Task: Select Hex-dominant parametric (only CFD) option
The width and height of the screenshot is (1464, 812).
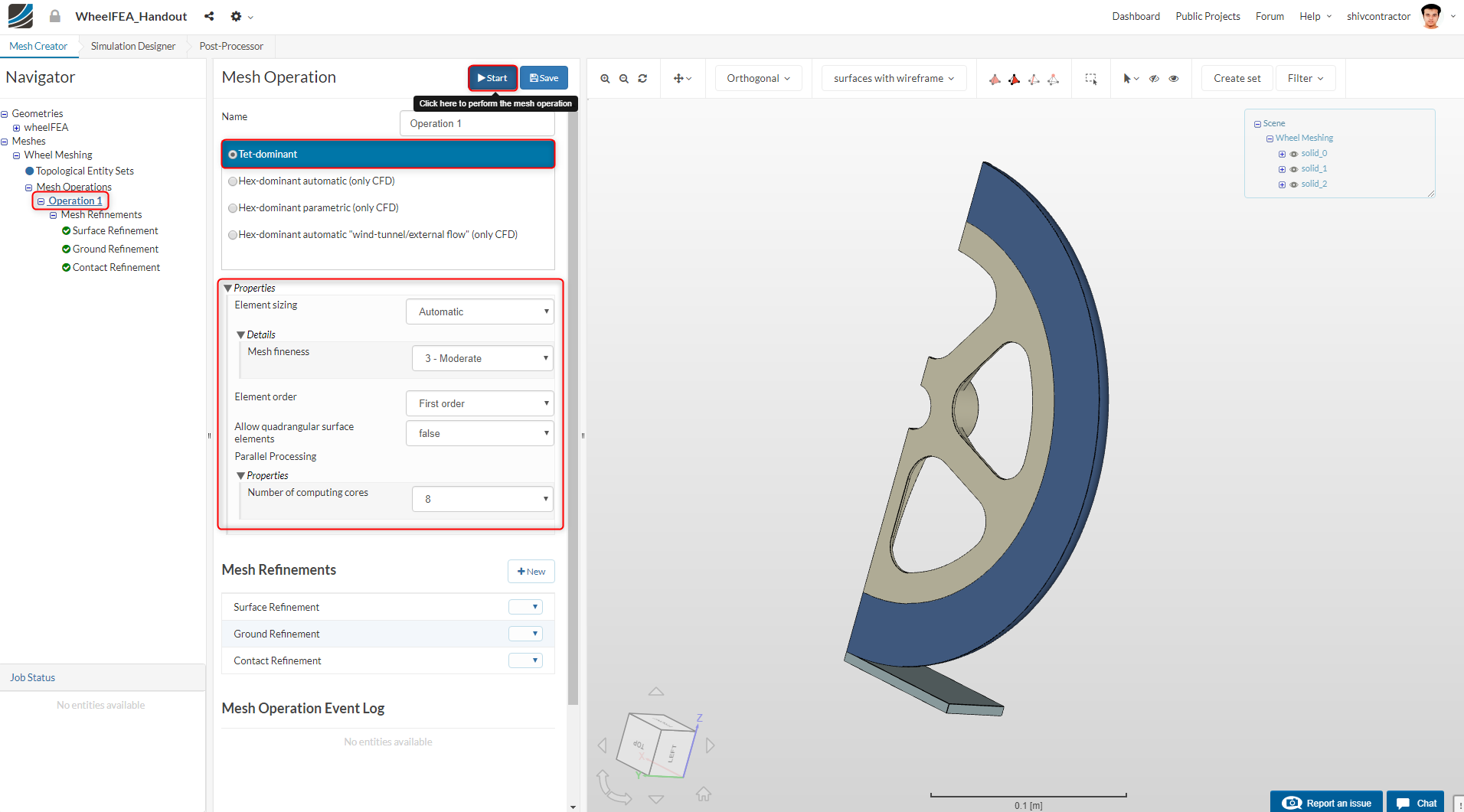Action: point(233,208)
